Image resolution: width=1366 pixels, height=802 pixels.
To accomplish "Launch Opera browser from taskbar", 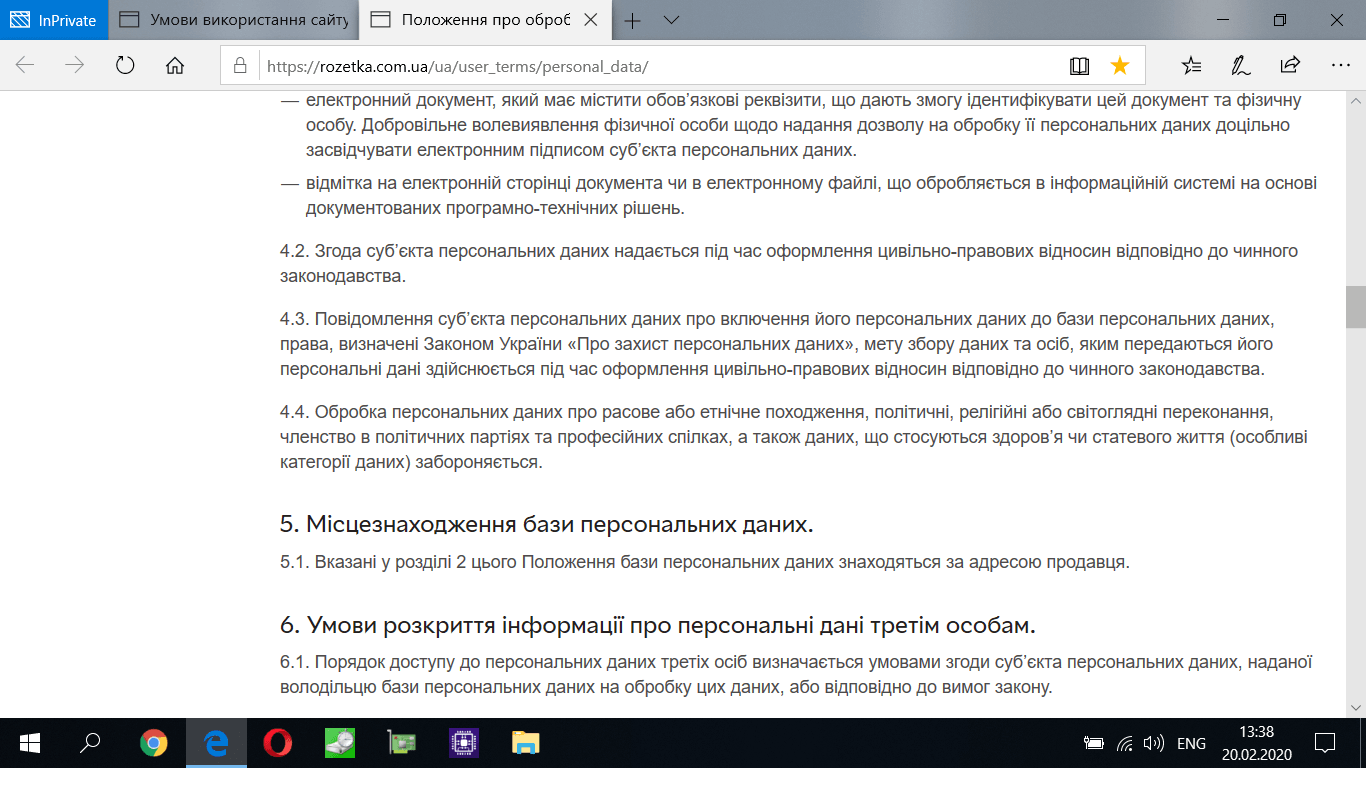I will [x=278, y=743].
